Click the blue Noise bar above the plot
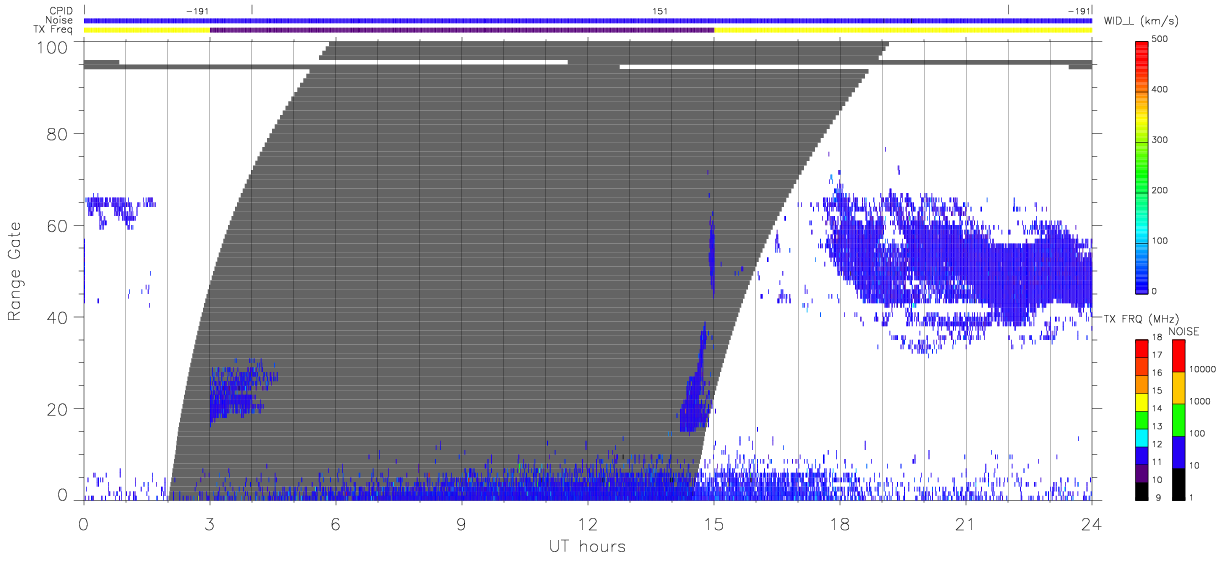 click(588, 20)
